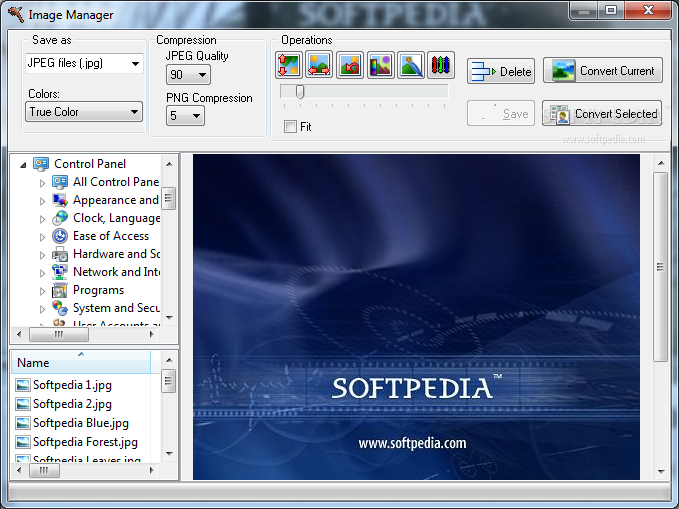This screenshot has height=509, width=679.
Task: Click the Convert Current button
Action: [x=603, y=71]
